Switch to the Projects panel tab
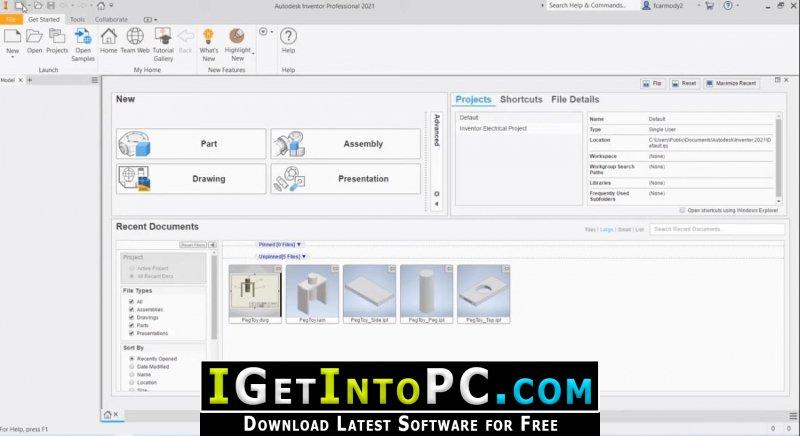The image size is (800, 436). (x=473, y=99)
